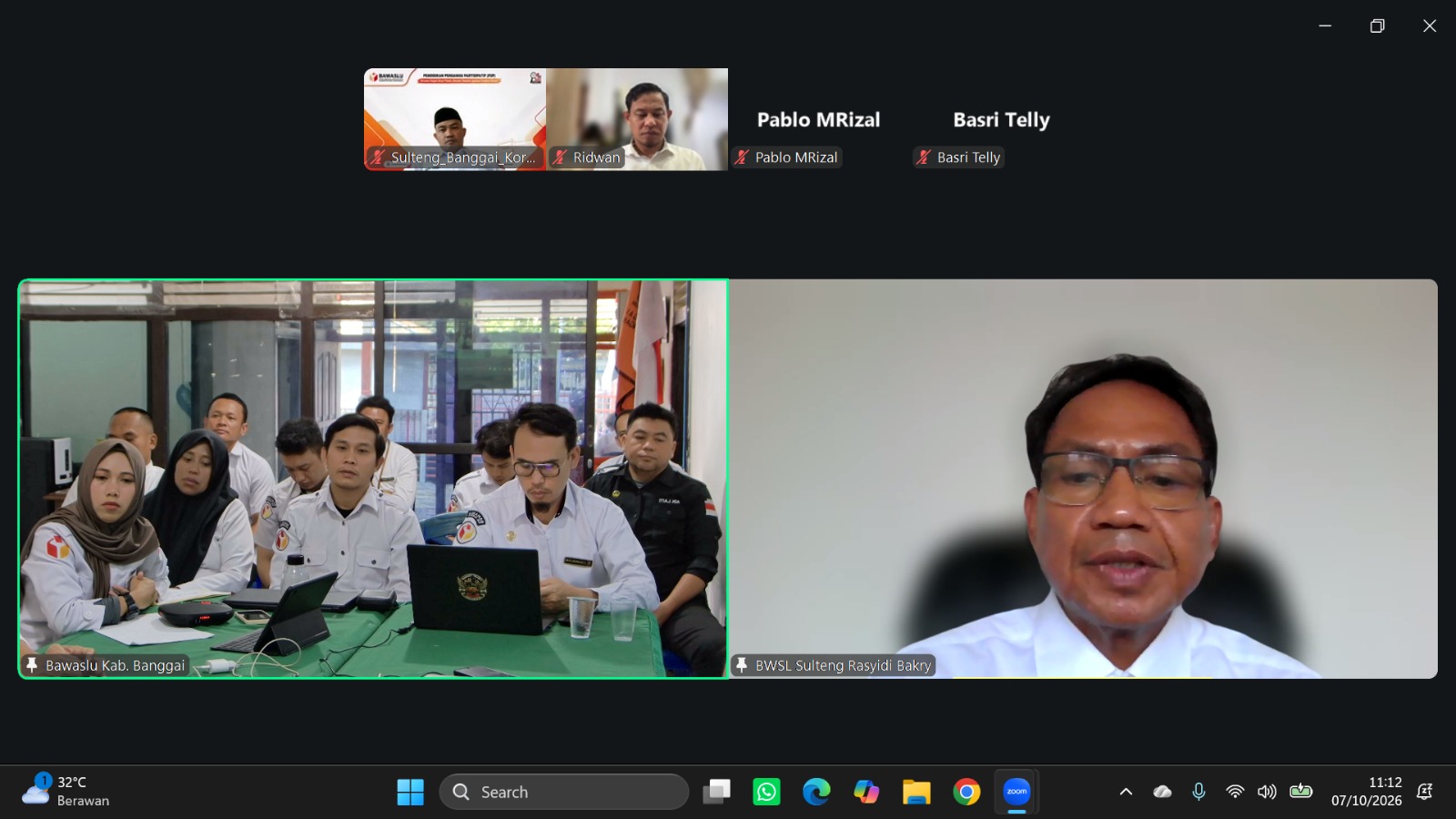Close the Zoom meeting window
Image resolution: width=1456 pixels, height=819 pixels.
point(1430,25)
